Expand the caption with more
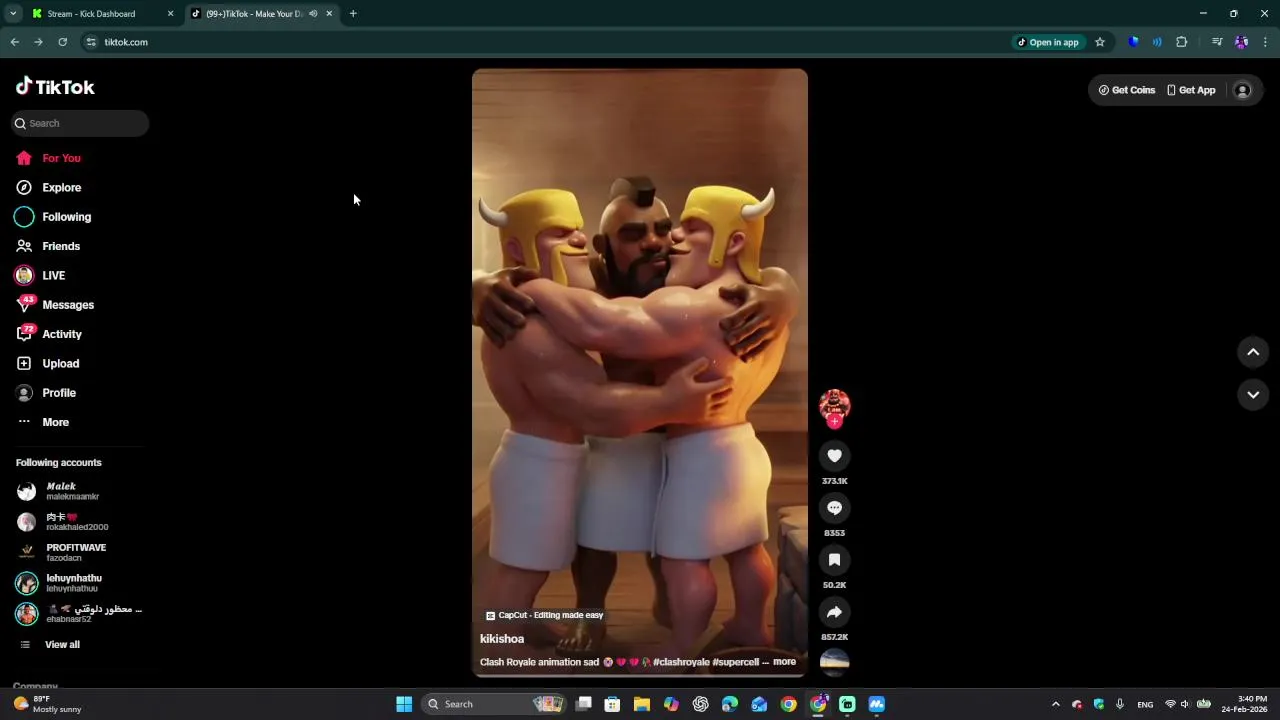1280x720 pixels. (784, 662)
